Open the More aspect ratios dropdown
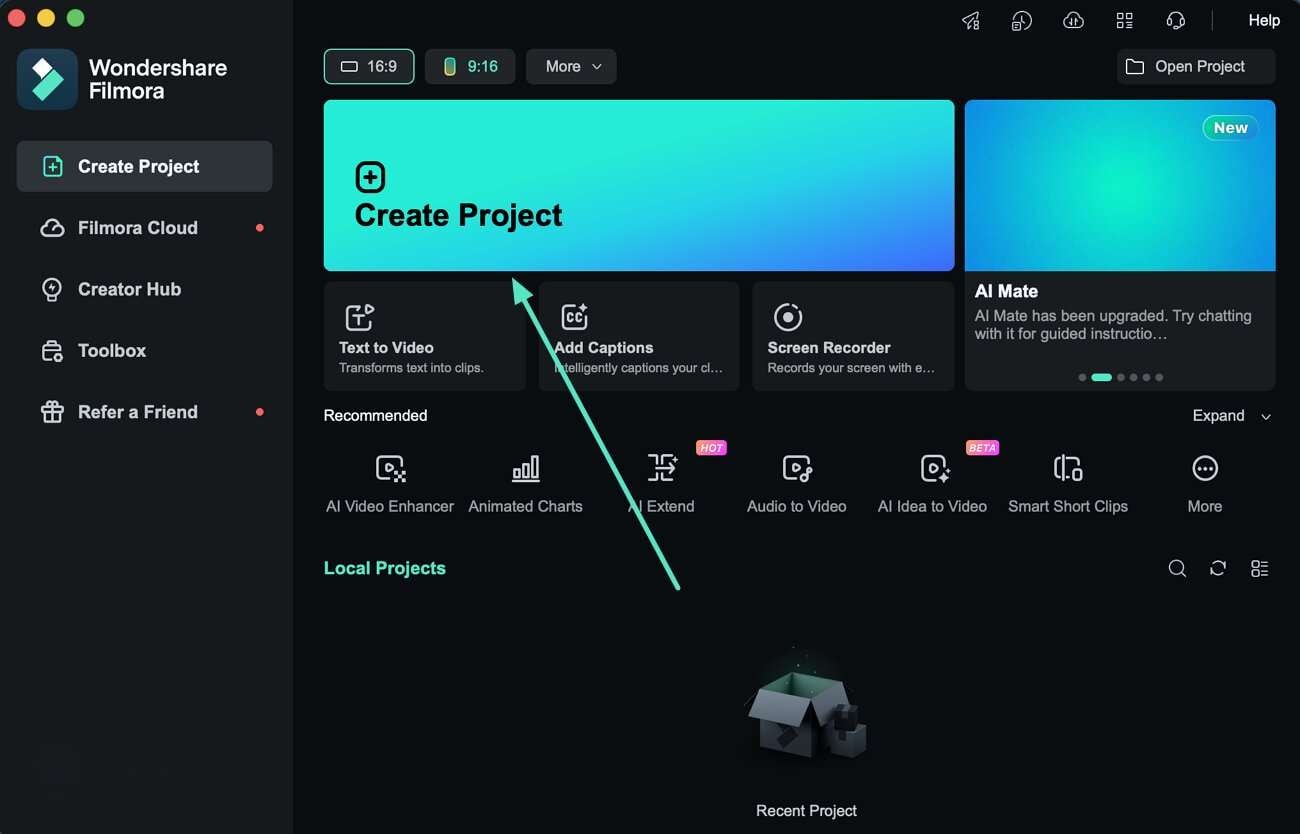This screenshot has height=834, width=1300. [x=571, y=66]
